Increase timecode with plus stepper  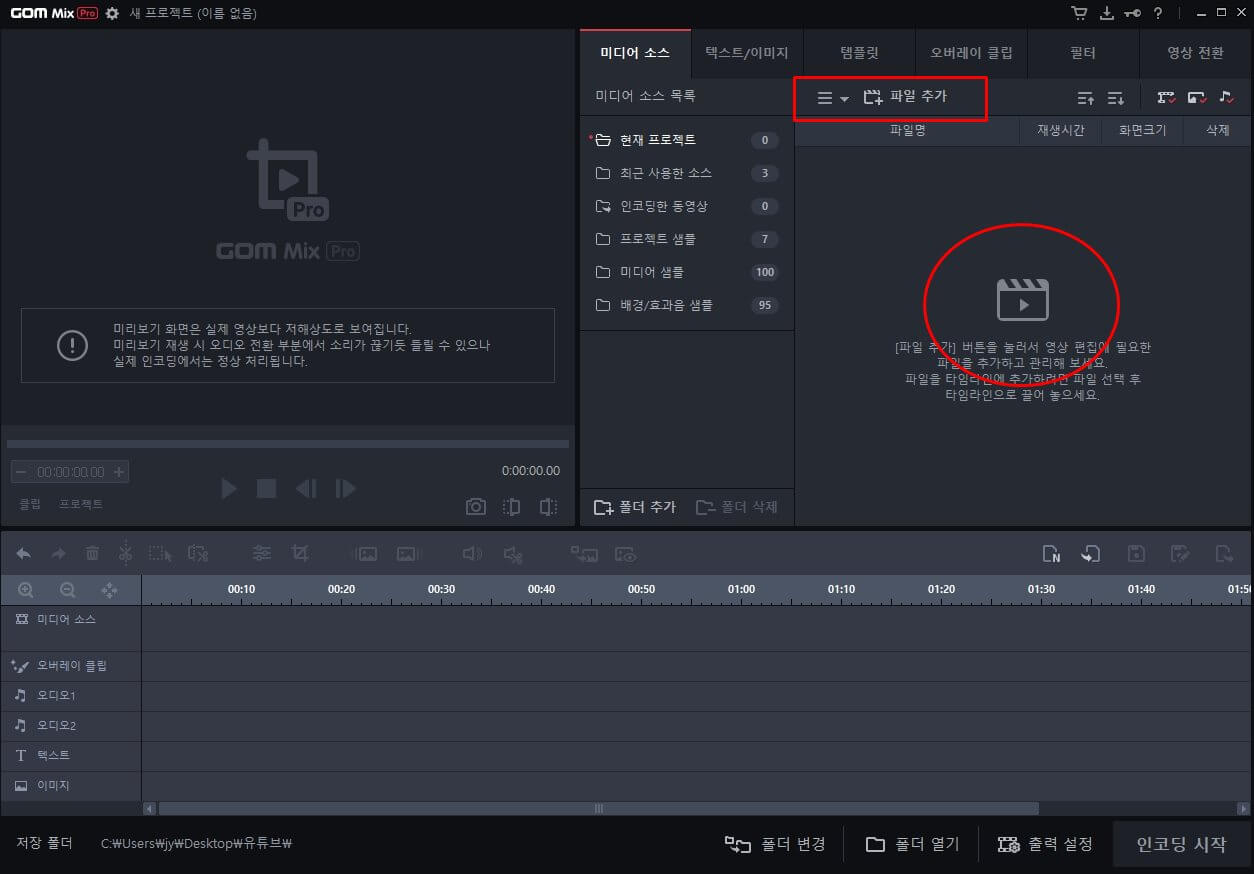click(119, 472)
